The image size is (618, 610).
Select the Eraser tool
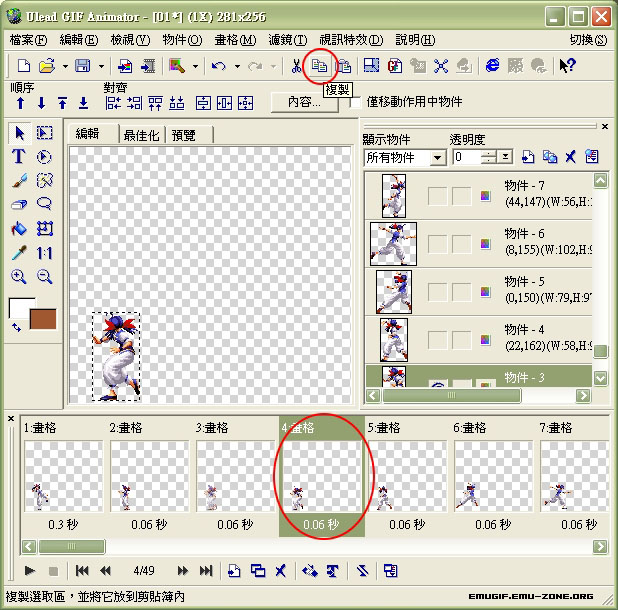[19, 204]
